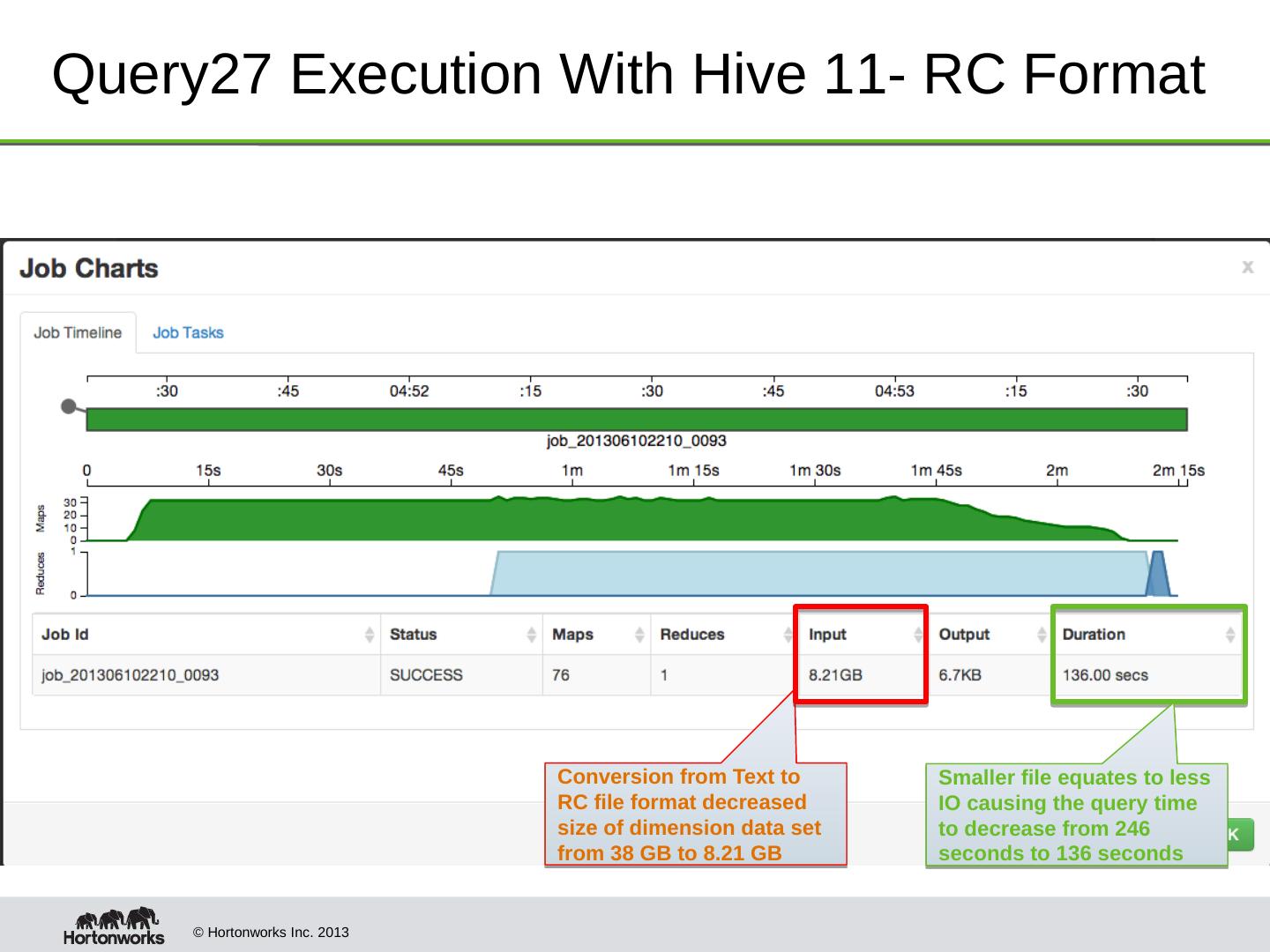Click the dark blue spike in the Reduces chart
The image size is (1270, 952).
point(1158,574)
